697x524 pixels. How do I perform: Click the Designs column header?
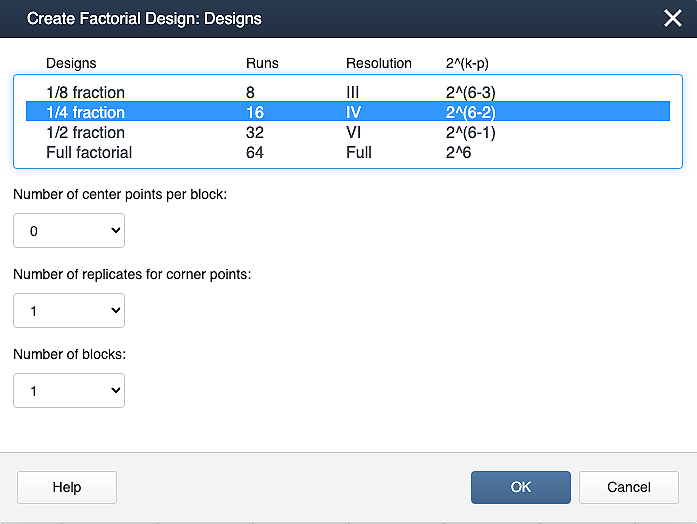click(71, 63)
